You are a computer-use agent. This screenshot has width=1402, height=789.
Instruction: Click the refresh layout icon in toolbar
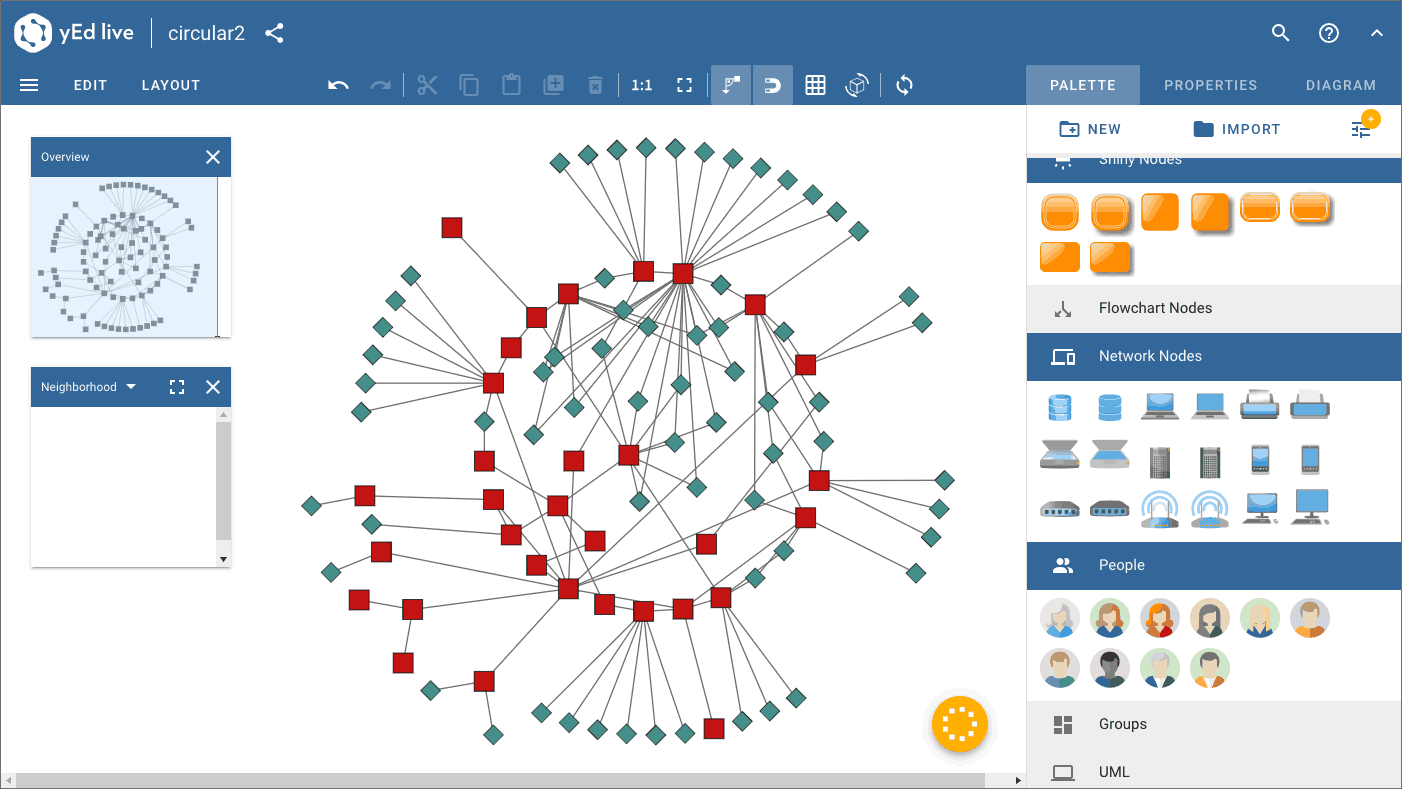pyautogui.click(x=904, y=85)
